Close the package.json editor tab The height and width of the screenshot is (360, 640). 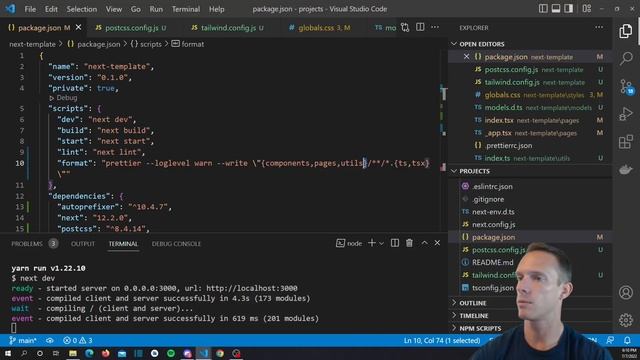point(78,27)
